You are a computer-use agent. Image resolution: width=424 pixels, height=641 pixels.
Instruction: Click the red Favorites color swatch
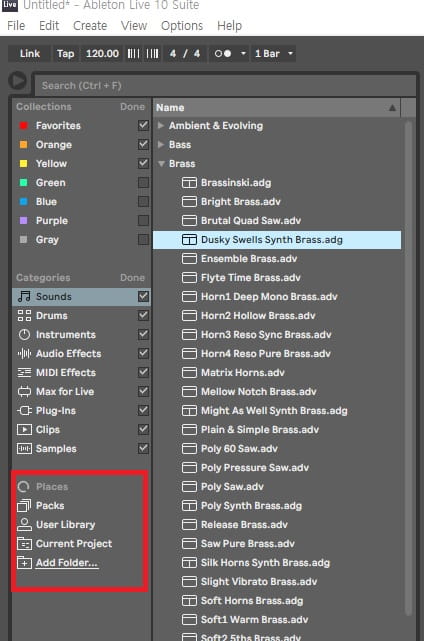coord(24,126)
